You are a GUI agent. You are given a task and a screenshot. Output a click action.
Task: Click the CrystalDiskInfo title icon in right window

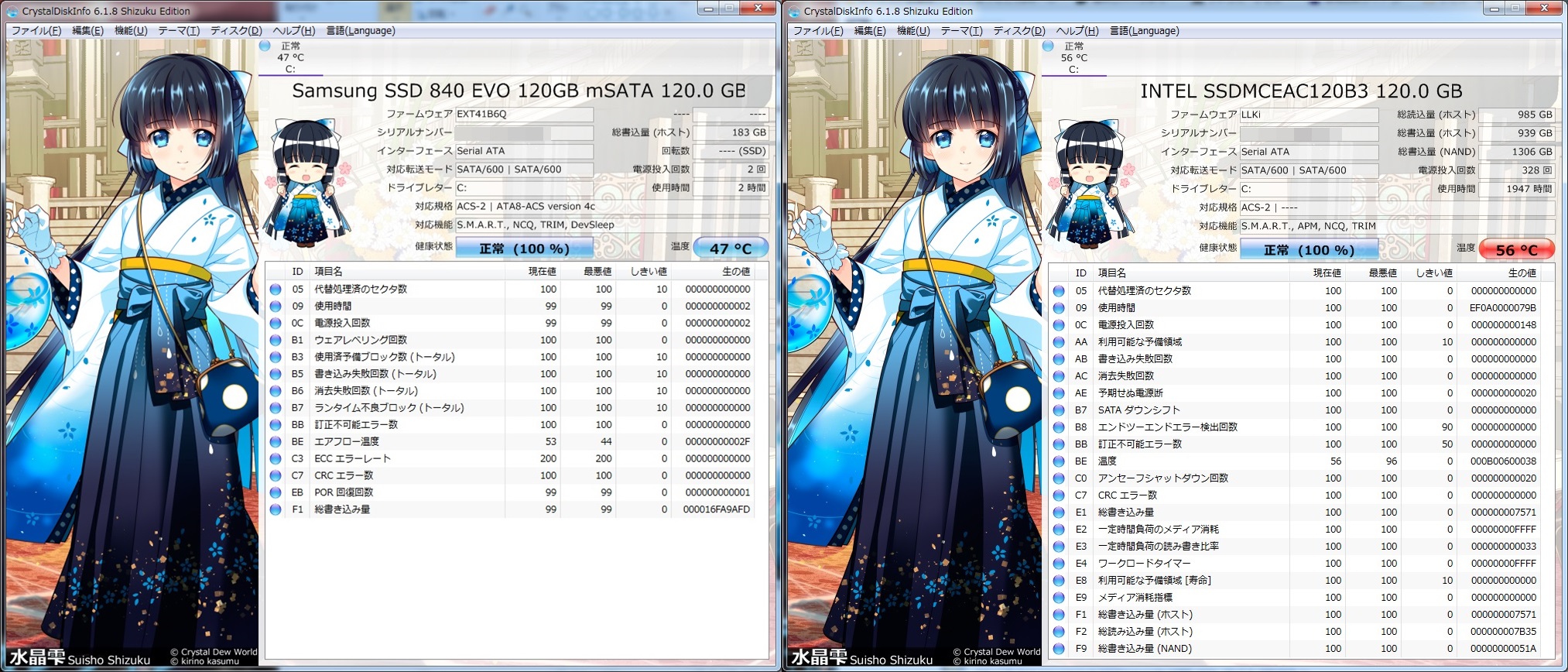click(x=794, y=11)
